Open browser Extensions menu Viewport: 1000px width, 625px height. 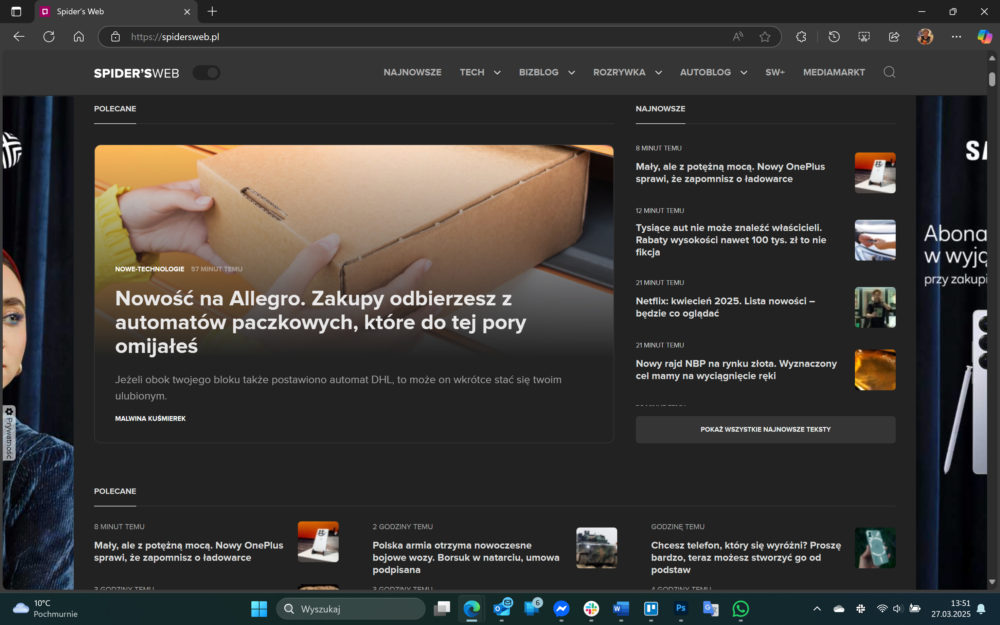[802, 37]
